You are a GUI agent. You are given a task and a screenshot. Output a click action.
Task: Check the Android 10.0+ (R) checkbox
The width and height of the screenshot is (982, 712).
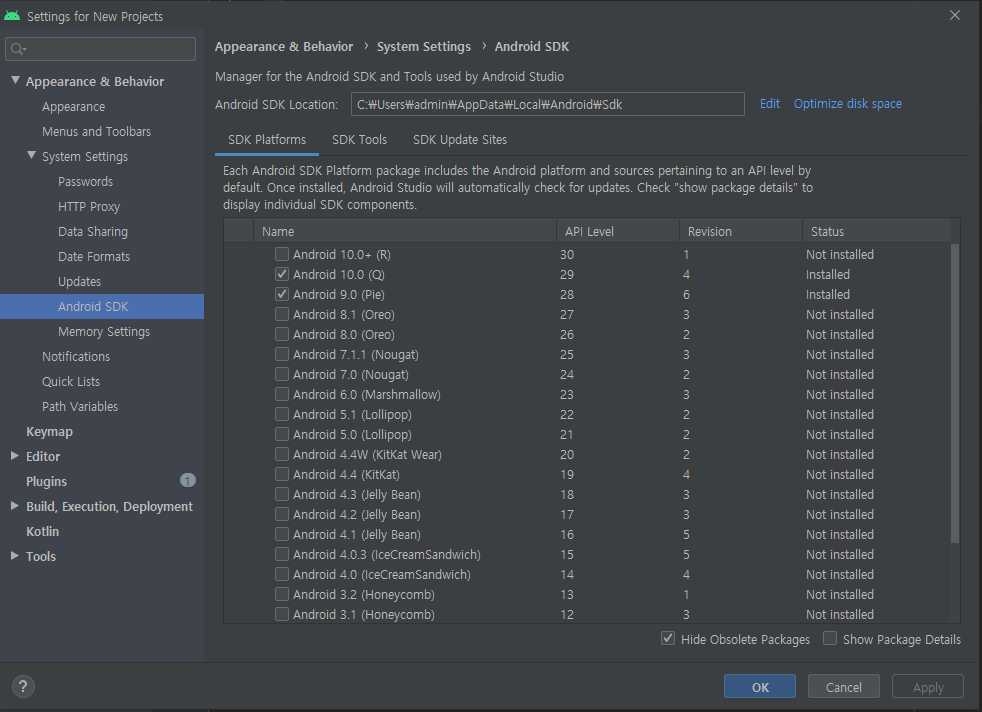tap(282, 254)
